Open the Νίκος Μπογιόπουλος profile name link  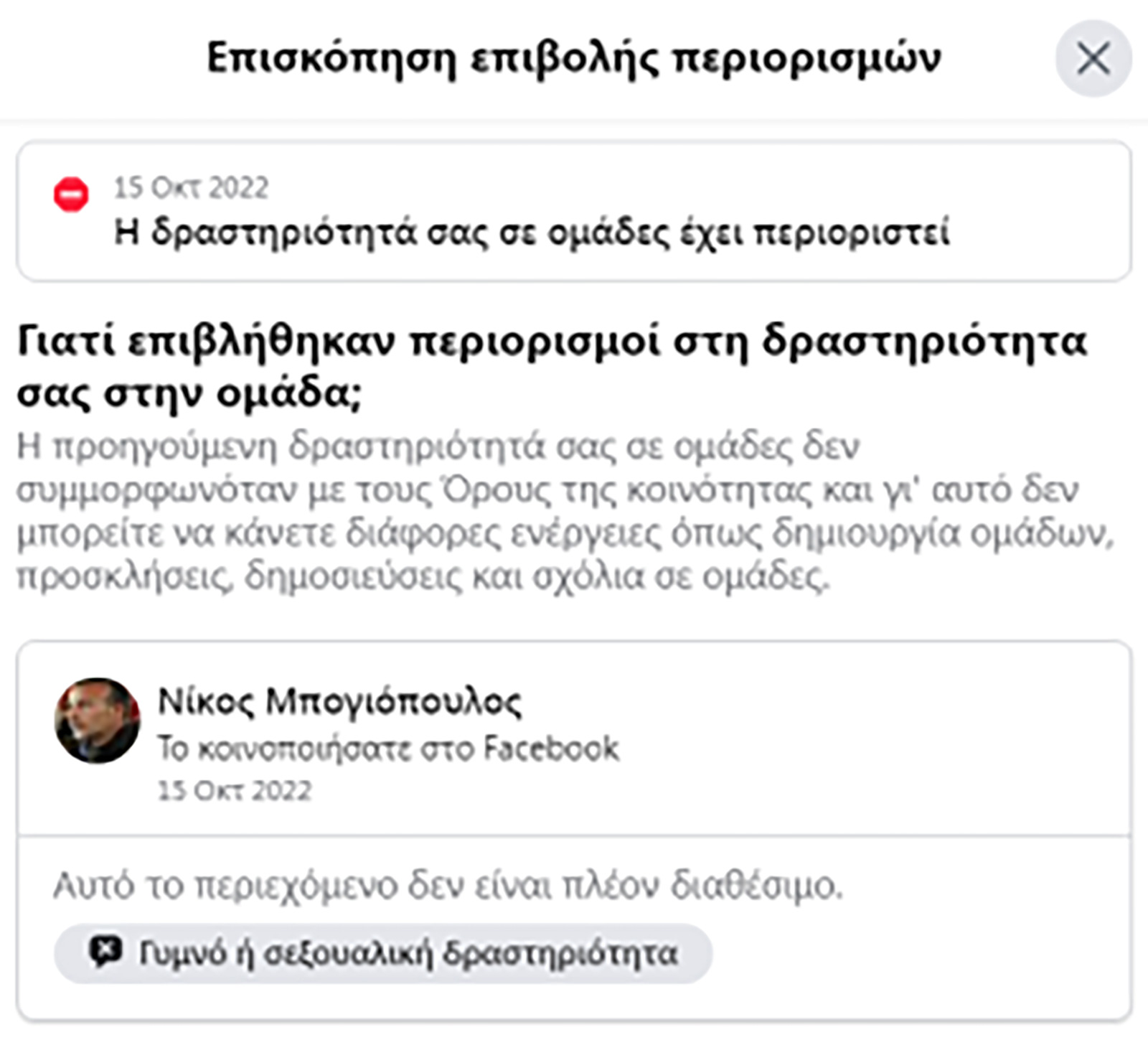coord(339,702)
